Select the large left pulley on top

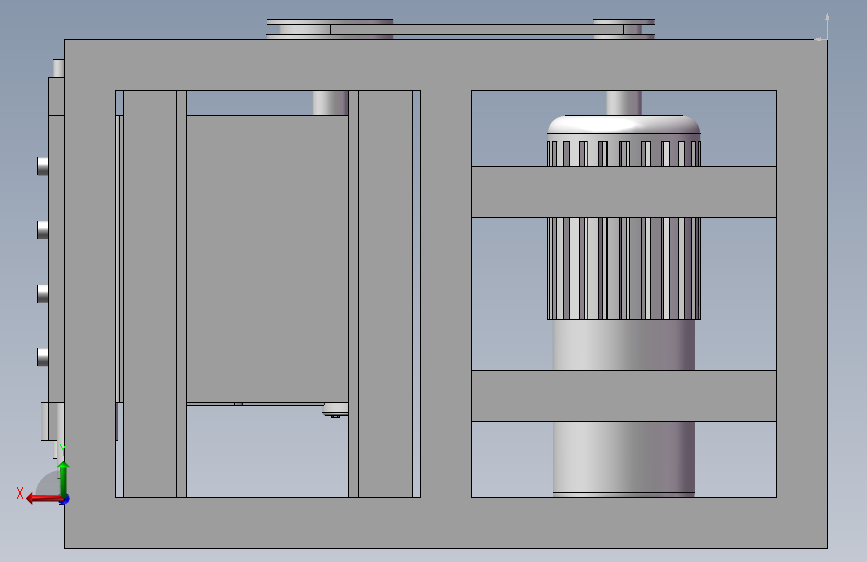pyautogui.click(x=330, y=29)
